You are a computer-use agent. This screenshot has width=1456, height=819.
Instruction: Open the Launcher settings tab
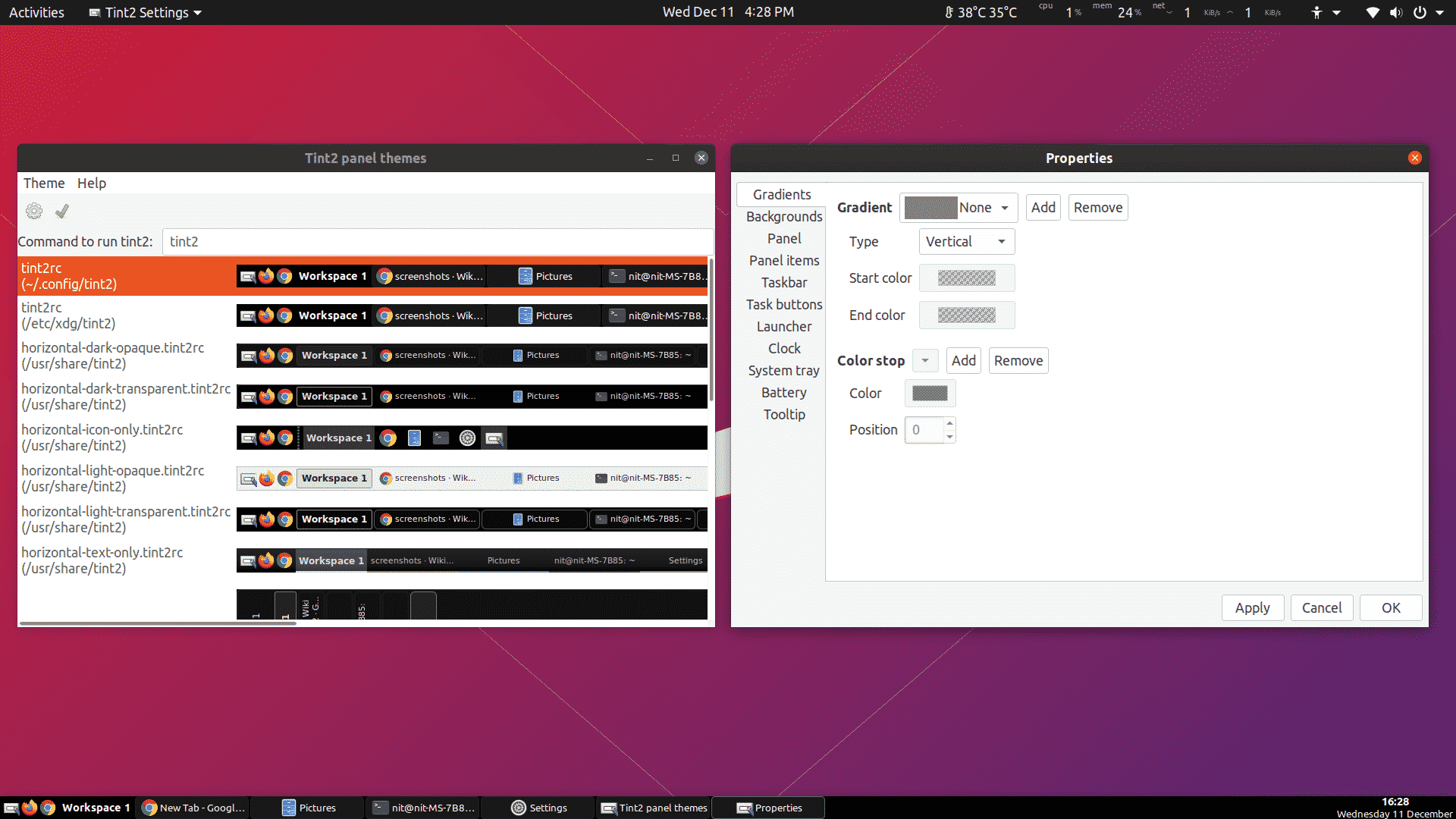[x=783, y=327]
